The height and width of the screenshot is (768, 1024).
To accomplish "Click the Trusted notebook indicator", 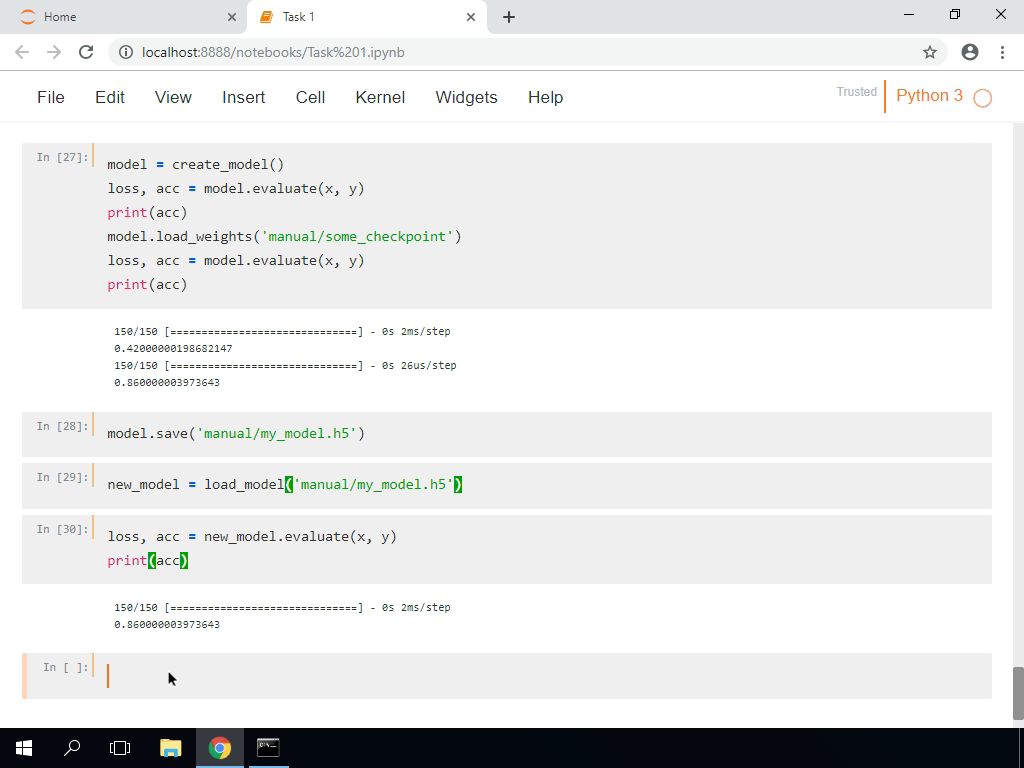I will tap(857, 92).
